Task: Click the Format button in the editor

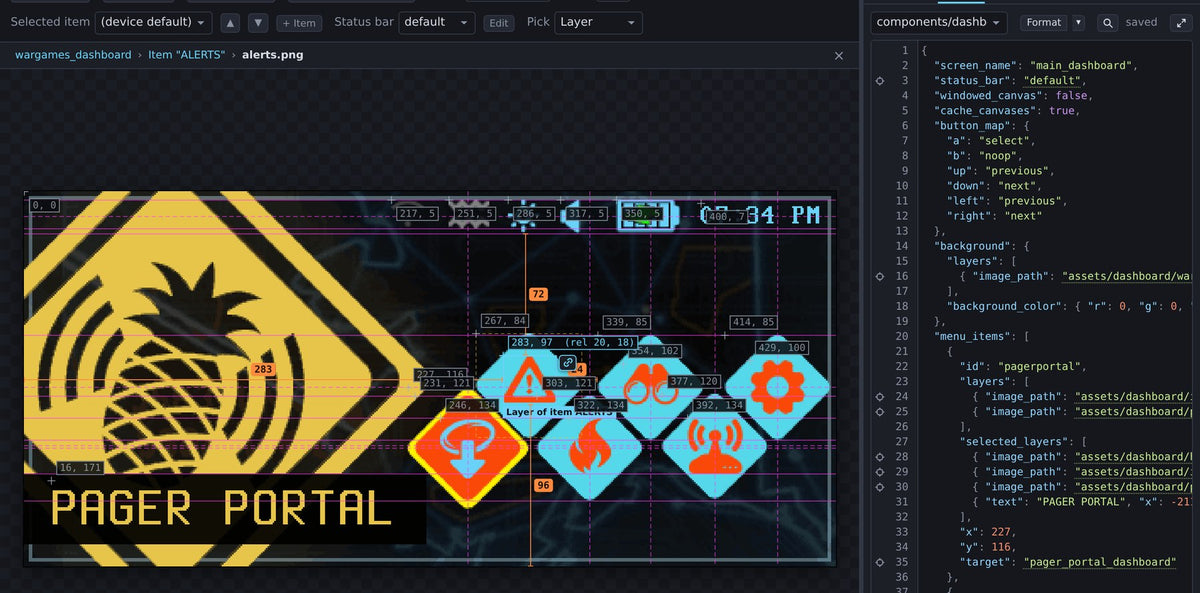Action: pyautogui.click(x=1044, y=22)
